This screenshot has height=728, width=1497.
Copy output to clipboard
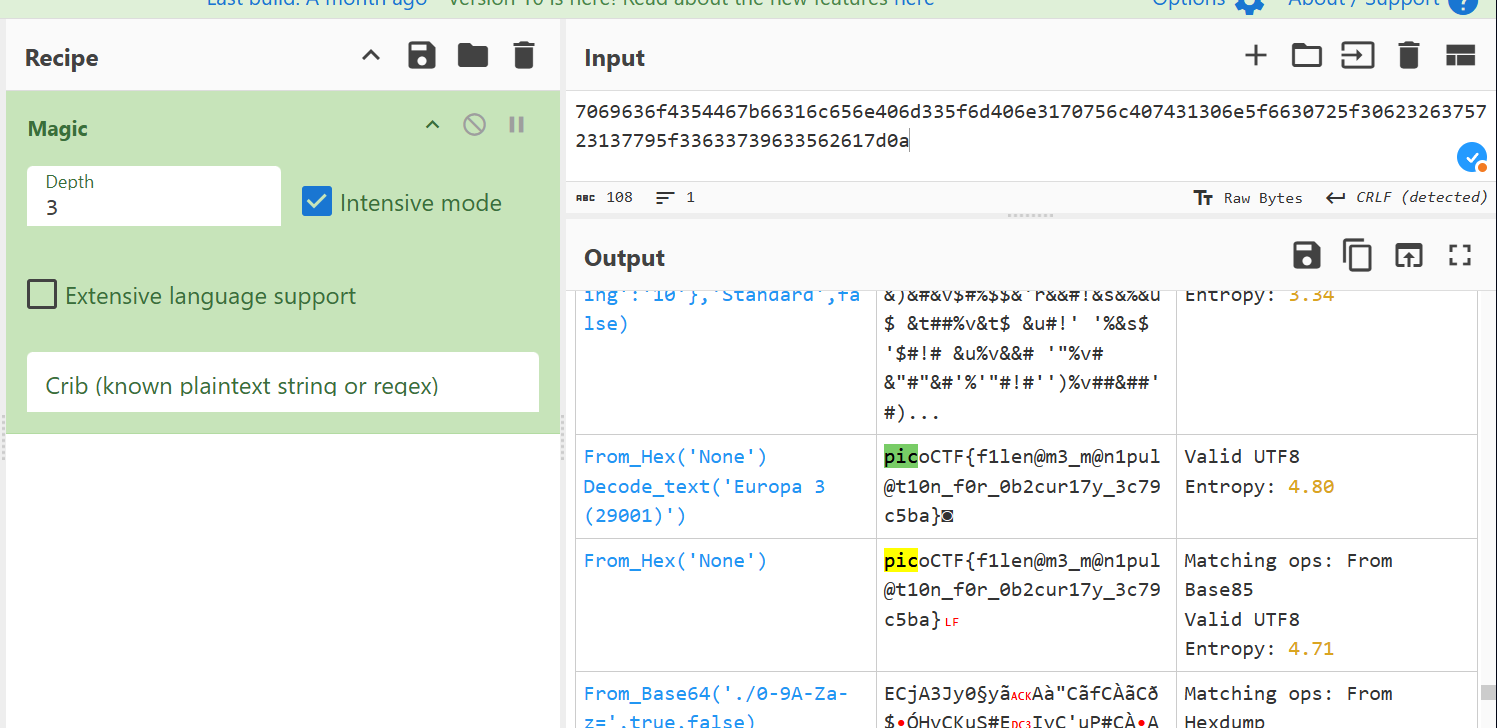click(1357, 256)
